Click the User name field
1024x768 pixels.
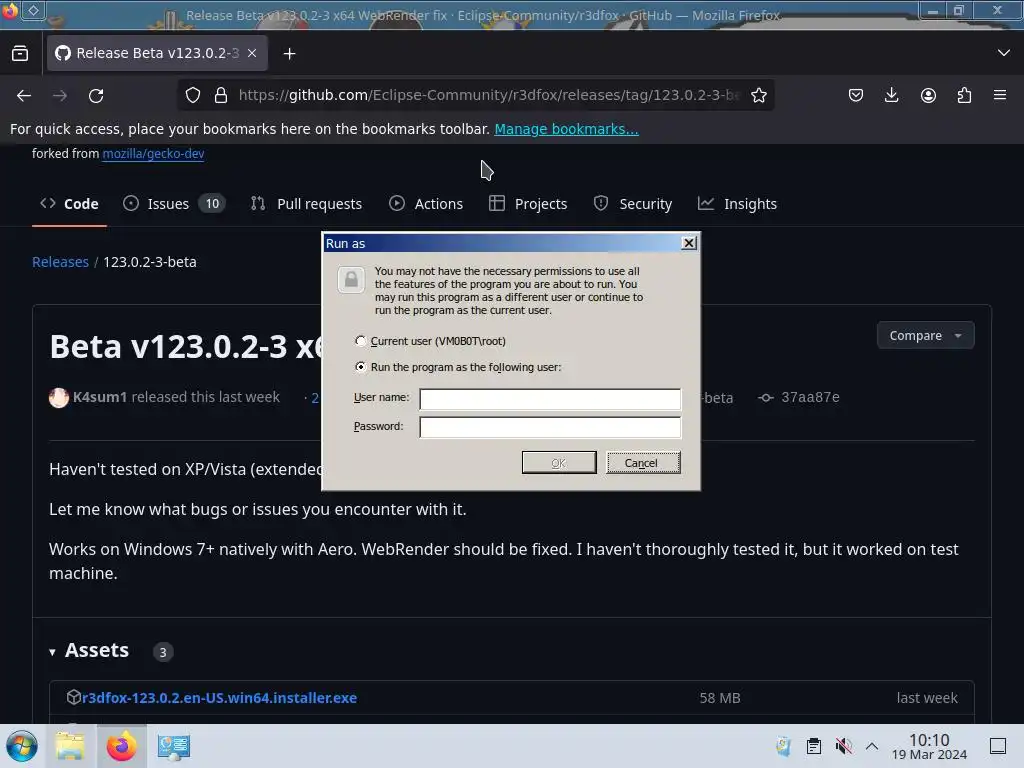coord(550,399)
